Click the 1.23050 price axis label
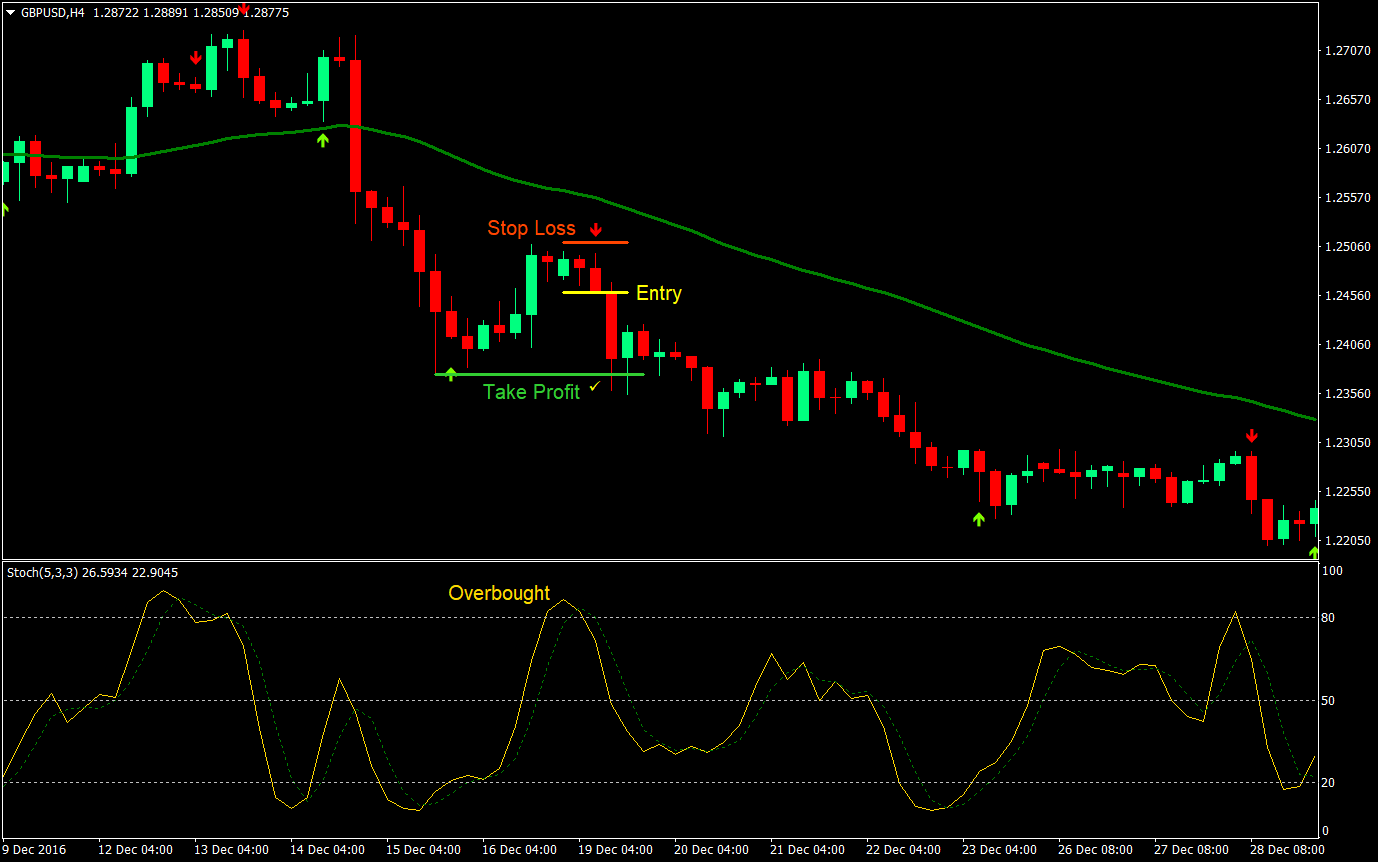 (1346, 442)
